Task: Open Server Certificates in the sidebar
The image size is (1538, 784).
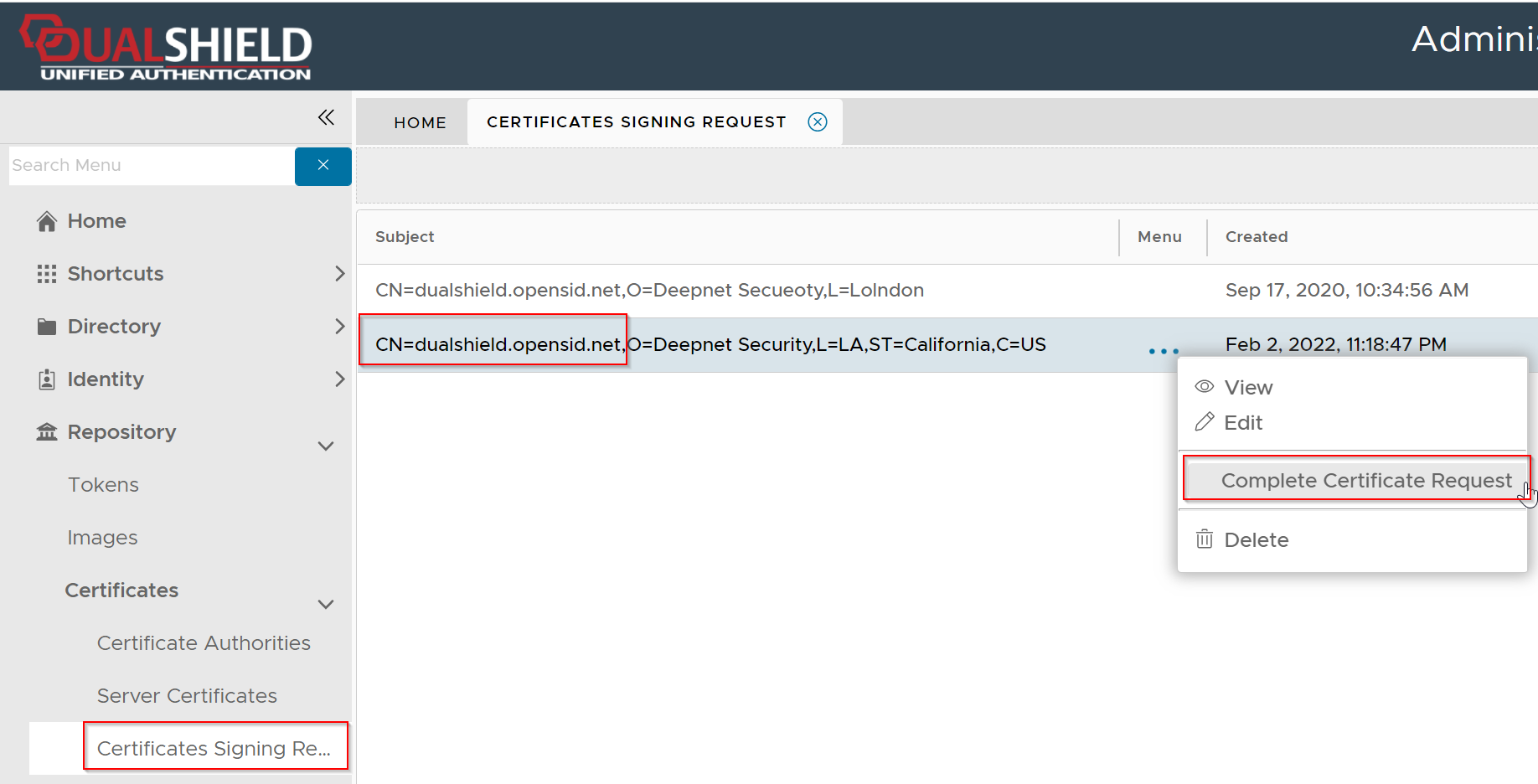Action: [187, 696]
